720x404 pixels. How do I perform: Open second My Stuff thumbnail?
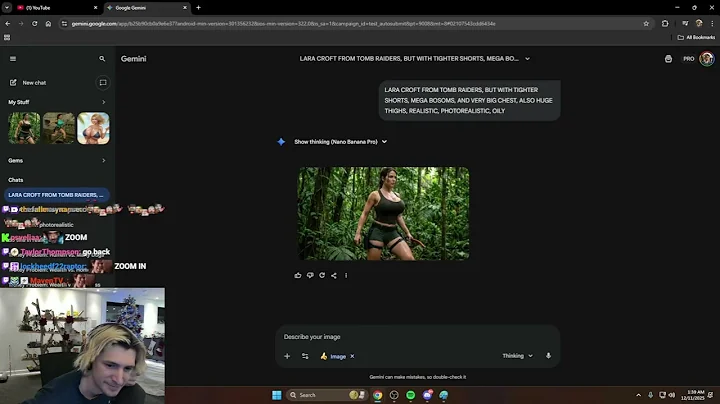[x=59, y=128]
